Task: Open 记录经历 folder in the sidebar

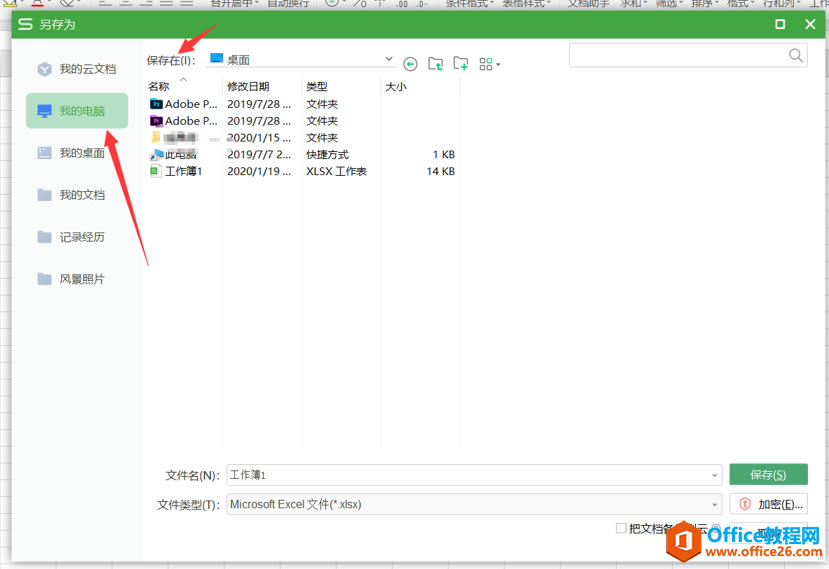Action: point(77,237)
